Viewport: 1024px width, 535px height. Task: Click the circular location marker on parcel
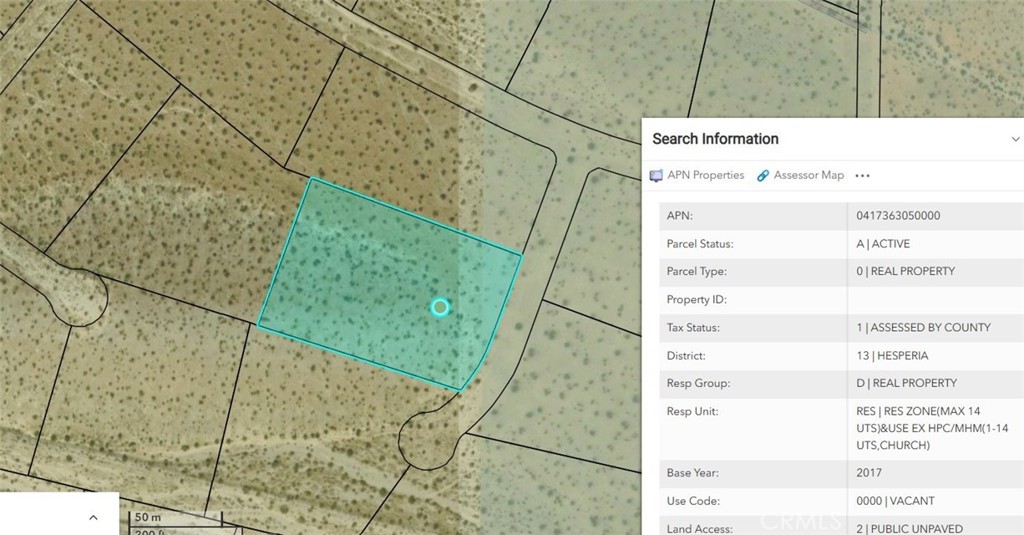click(x=440, y=307)
